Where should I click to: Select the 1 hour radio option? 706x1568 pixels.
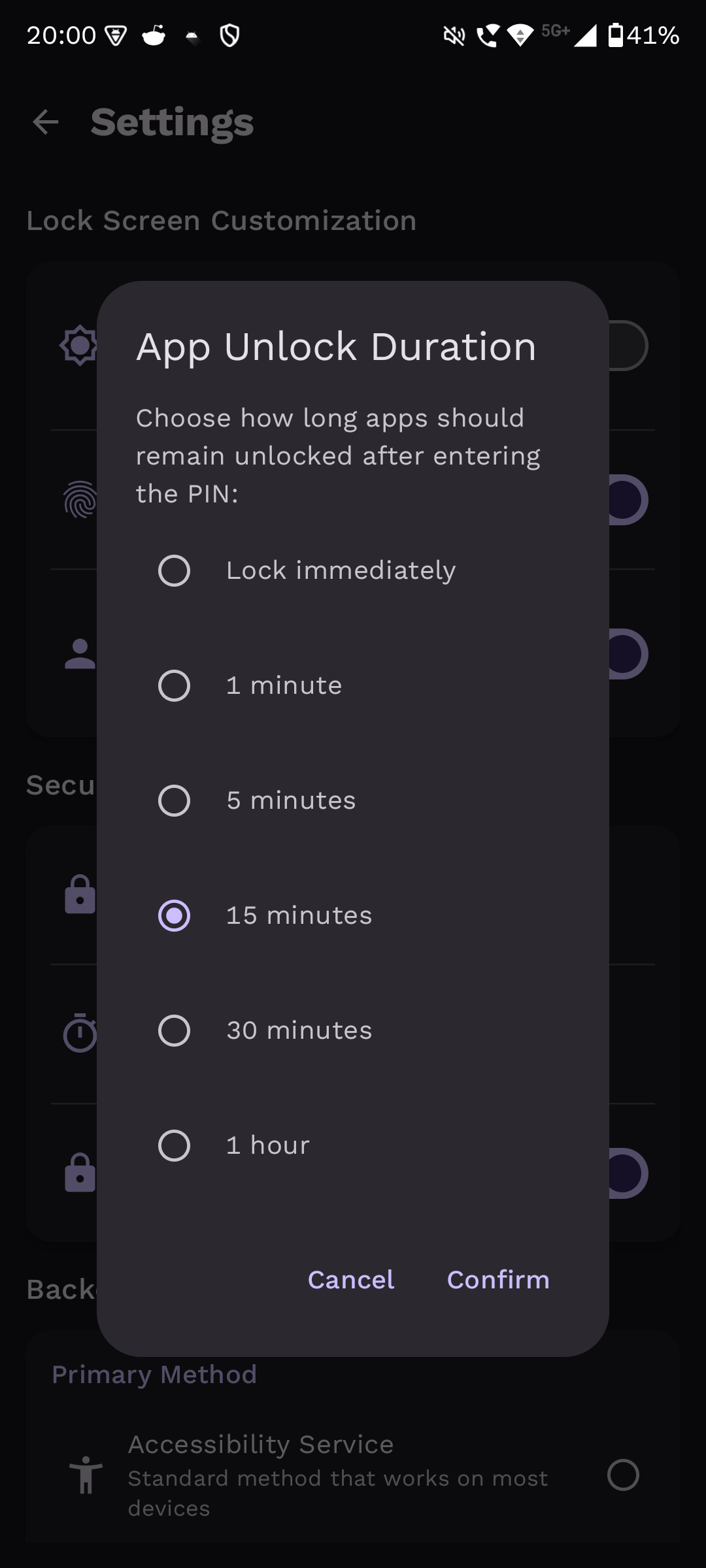pos(175,1145)
